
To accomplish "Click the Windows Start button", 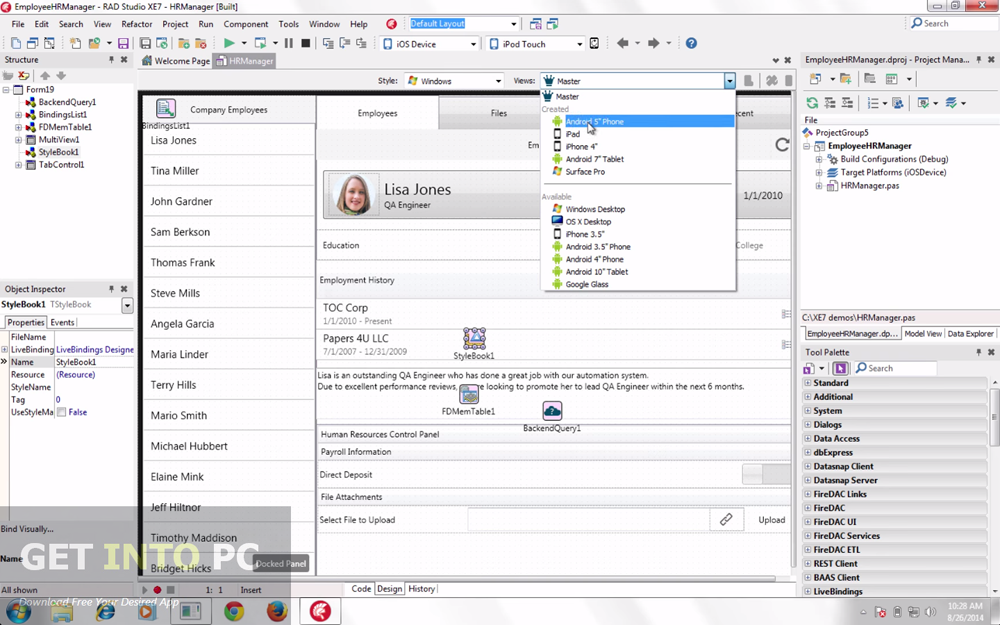I will (x=18, y=612).
